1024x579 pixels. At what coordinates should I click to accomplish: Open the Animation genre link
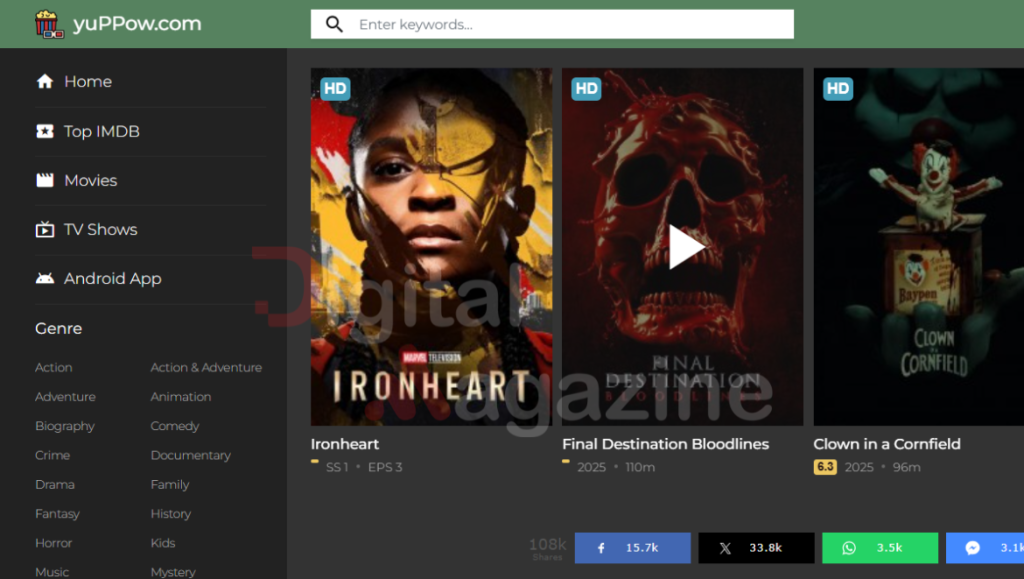(181, 397)
